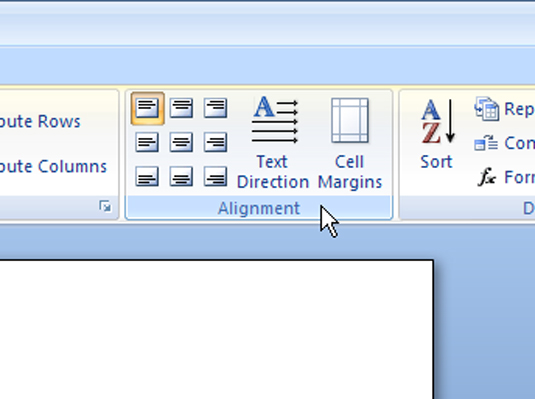The image size is (535, 399).
Task: Click the Sort A-Z button
Action: [x=437, y=133]
